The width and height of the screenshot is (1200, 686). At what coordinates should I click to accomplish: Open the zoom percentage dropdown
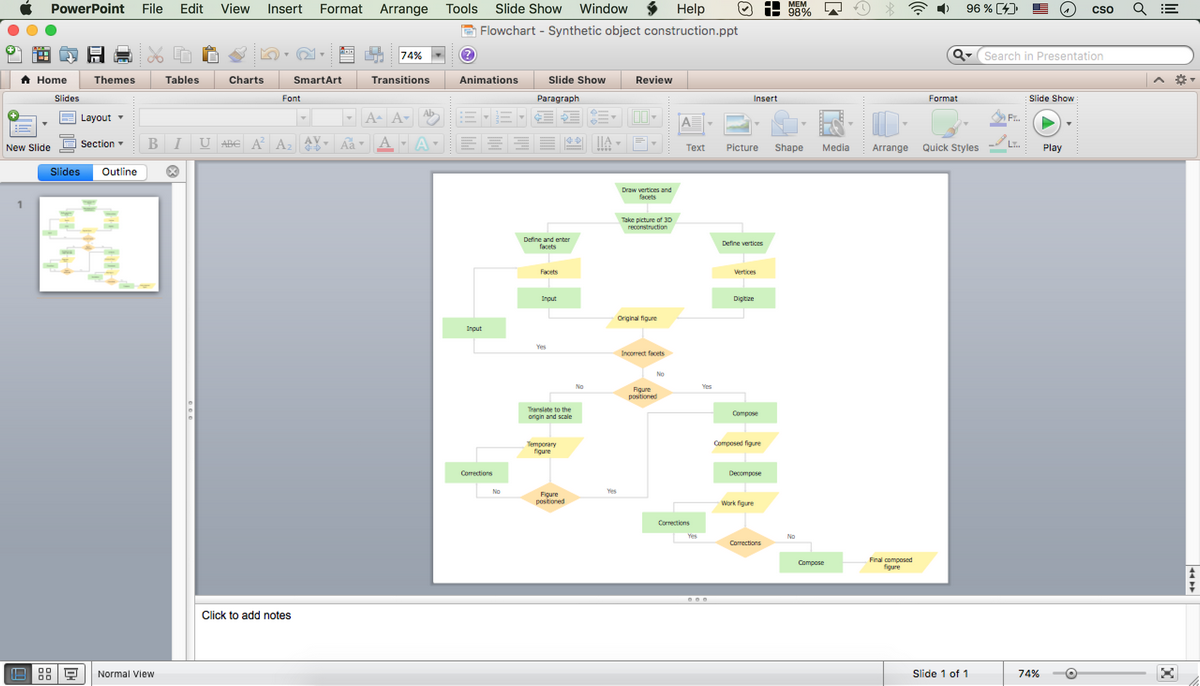(437, 55)
